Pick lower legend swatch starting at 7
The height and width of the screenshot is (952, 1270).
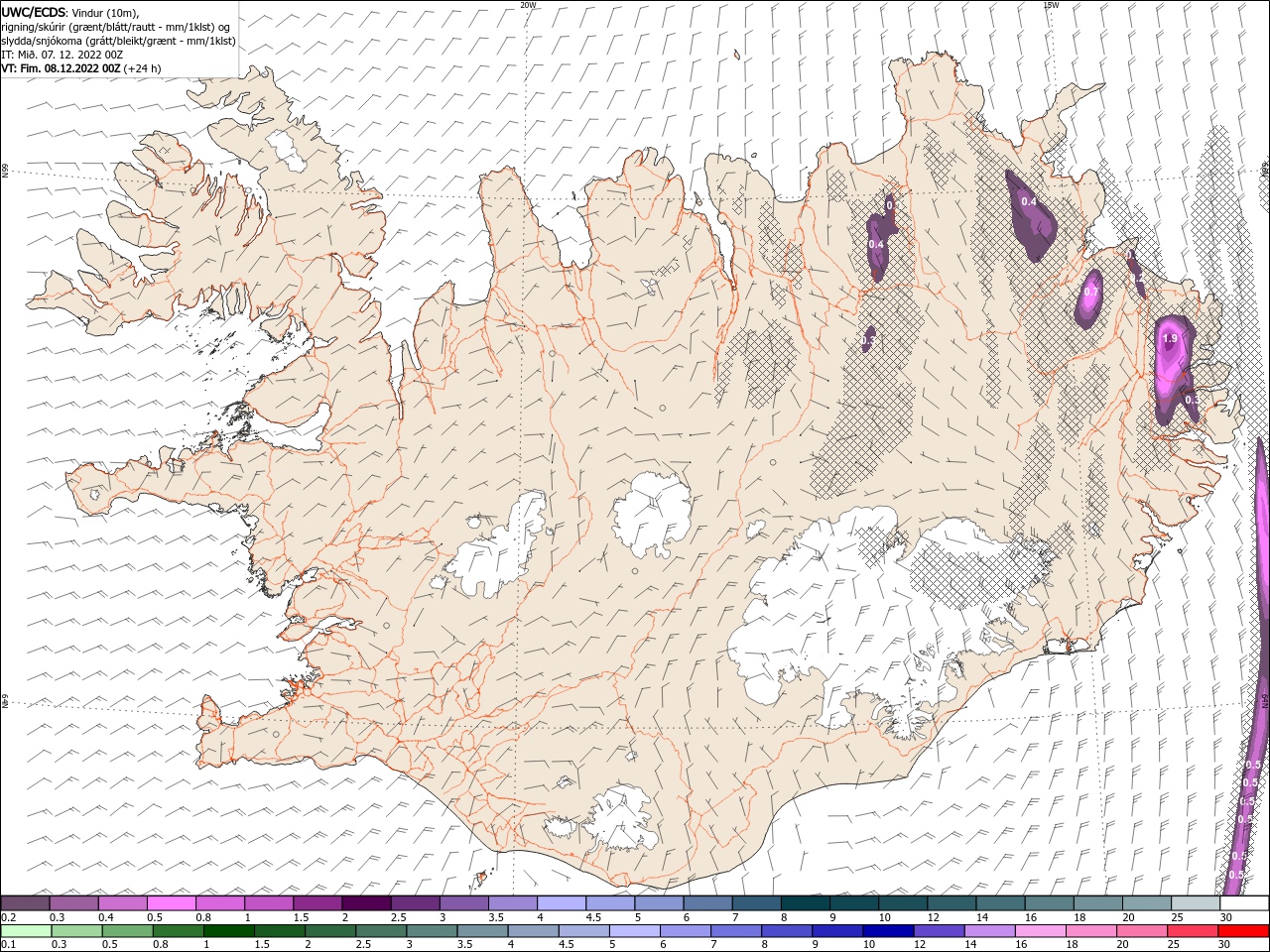coord(735,931)
